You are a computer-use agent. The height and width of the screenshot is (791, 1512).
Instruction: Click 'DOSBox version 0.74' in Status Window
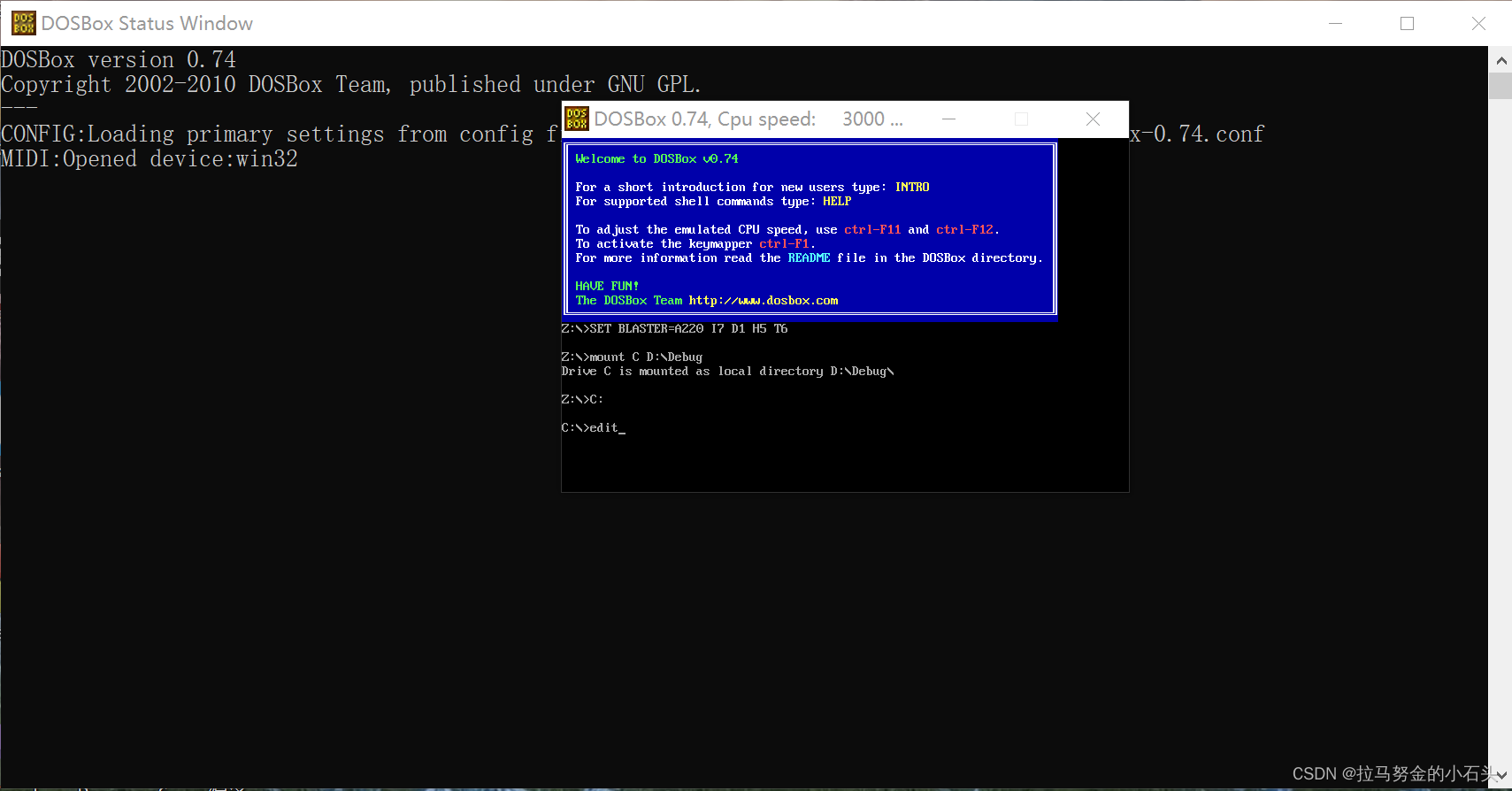point(119,60)
